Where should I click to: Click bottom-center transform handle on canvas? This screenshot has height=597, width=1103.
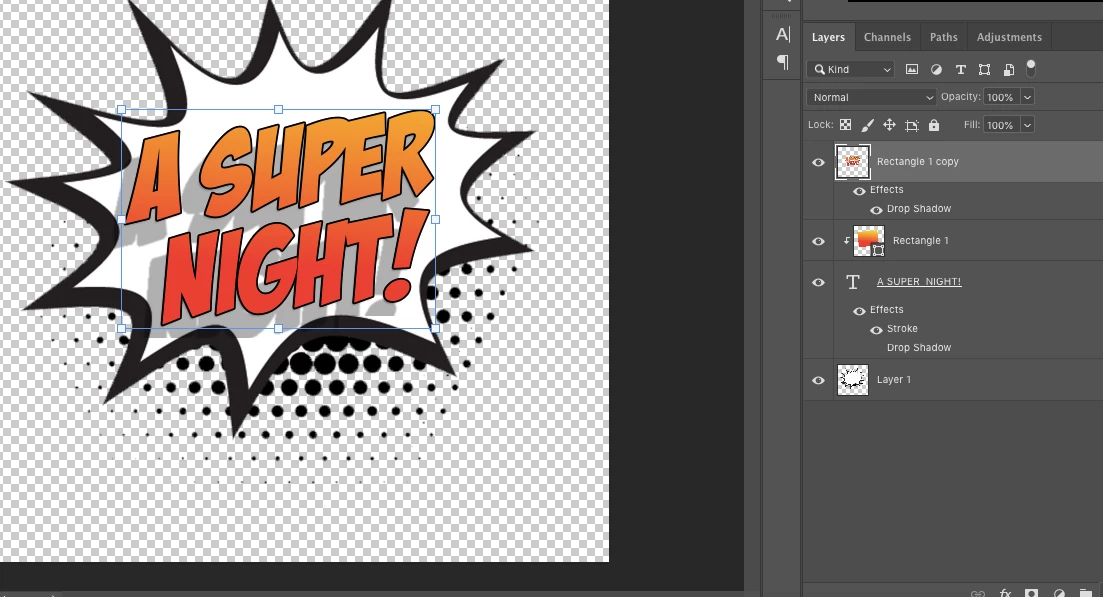(x=279, y=328)
